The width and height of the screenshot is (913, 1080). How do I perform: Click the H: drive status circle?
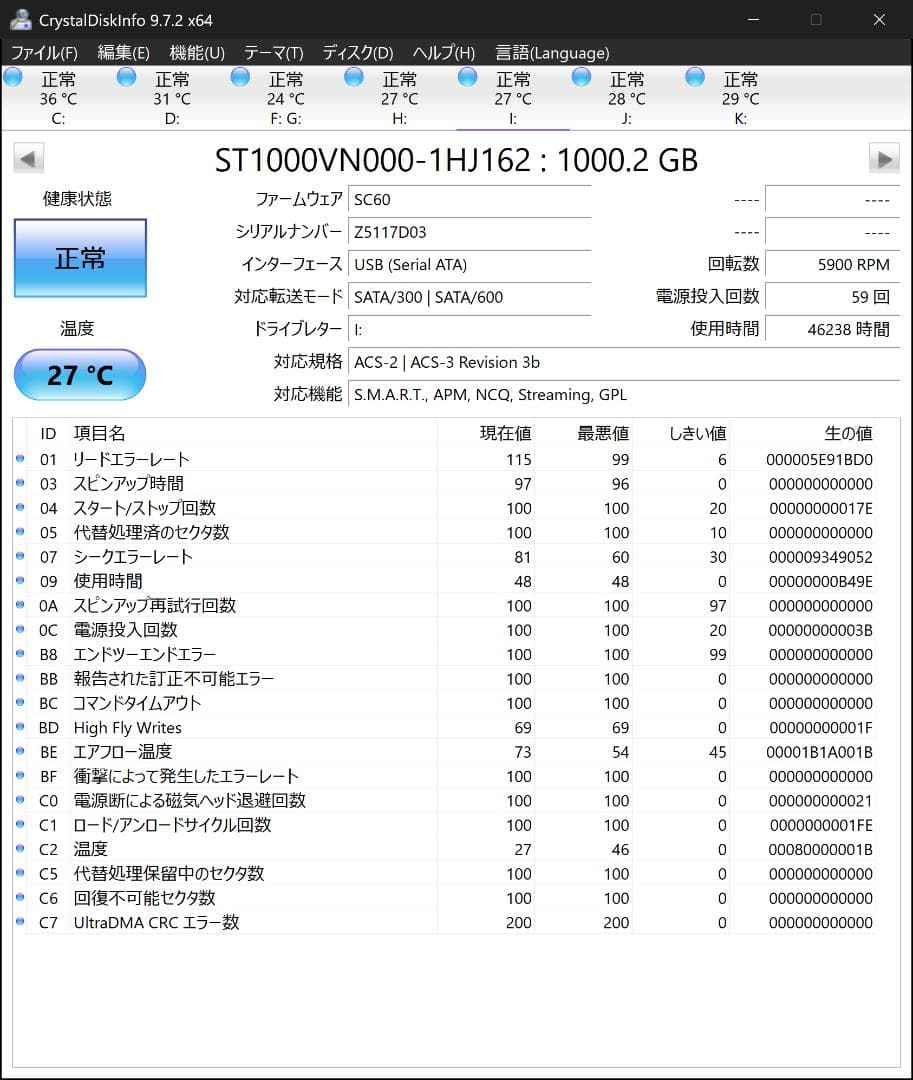pyautogui.click(x=353, y=76)
